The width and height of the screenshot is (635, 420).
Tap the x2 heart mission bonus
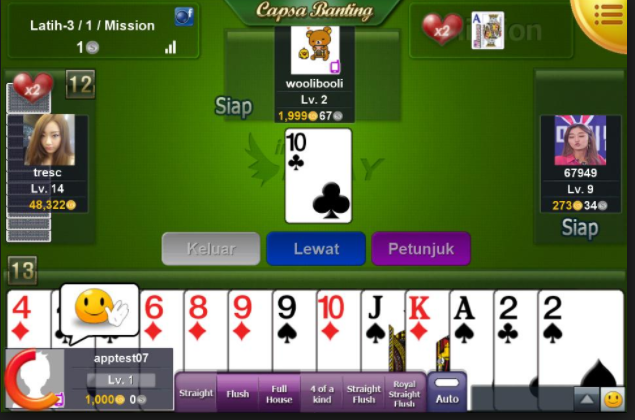click(442, 29)
